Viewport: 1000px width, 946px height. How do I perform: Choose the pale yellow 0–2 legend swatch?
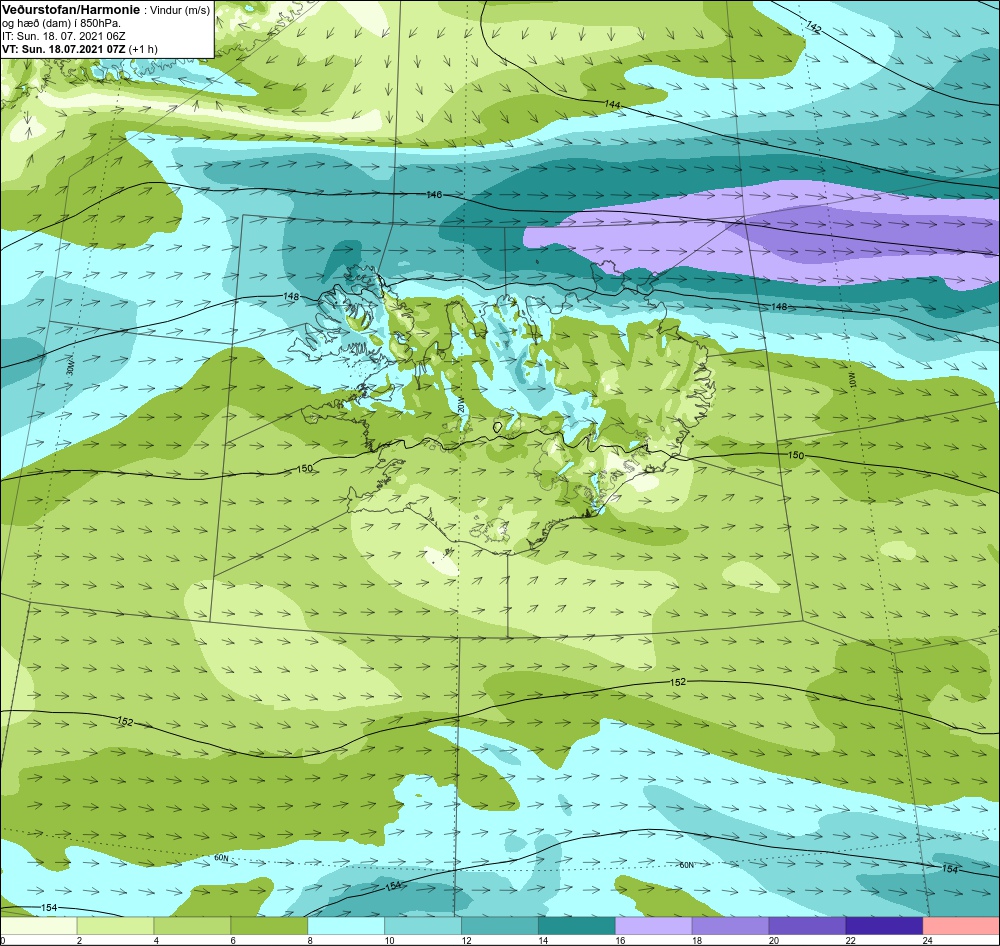38,925
